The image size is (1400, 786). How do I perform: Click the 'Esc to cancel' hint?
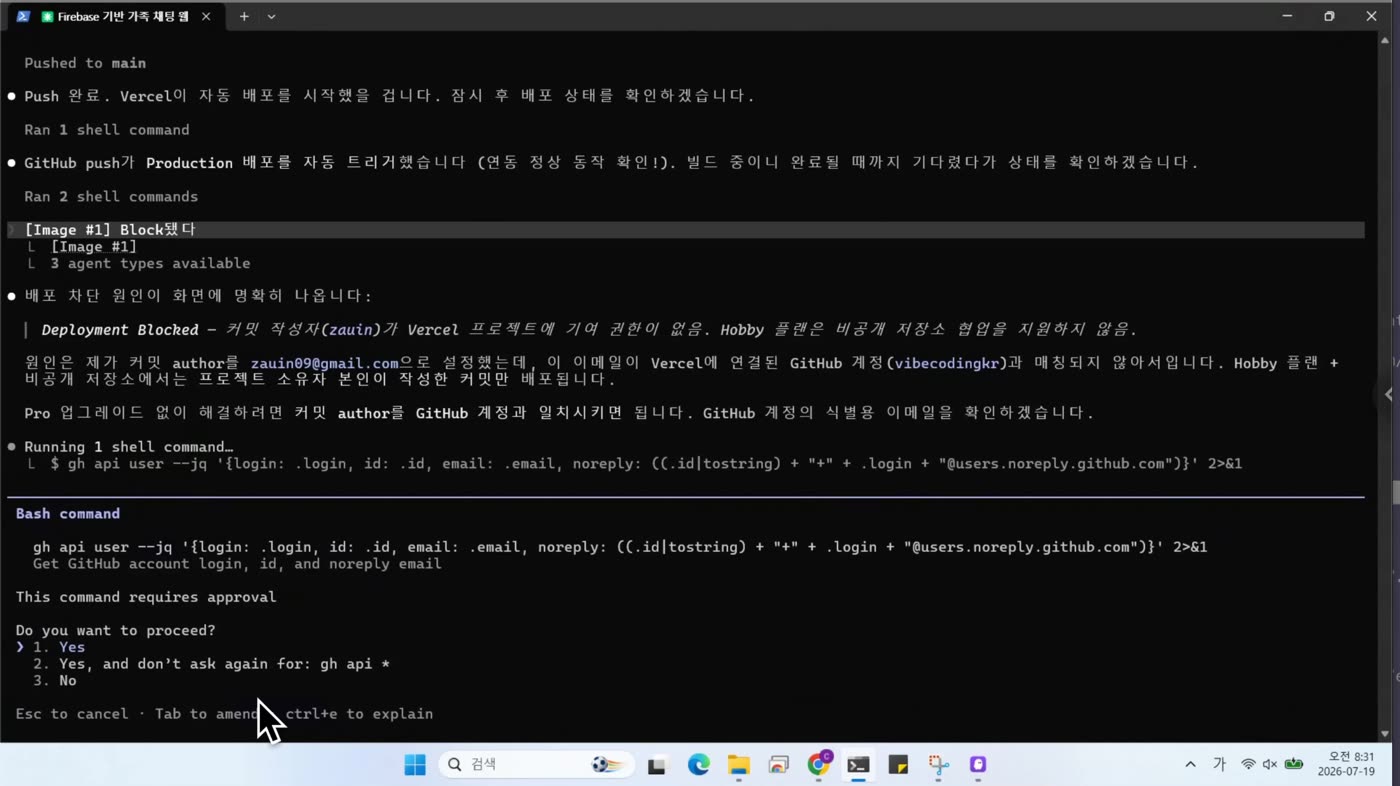[x=72, y=714]
